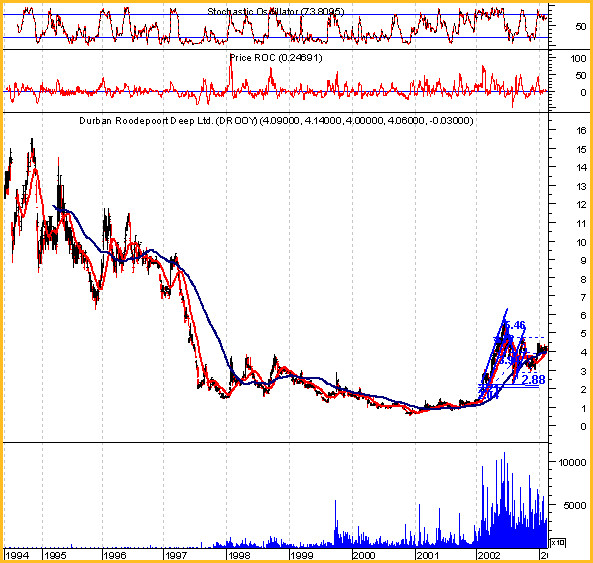This screenshot has width=593, height=563.
Task: Click the 5000 volume axis label
Action: pyautogui.click(x=575, y=506)
